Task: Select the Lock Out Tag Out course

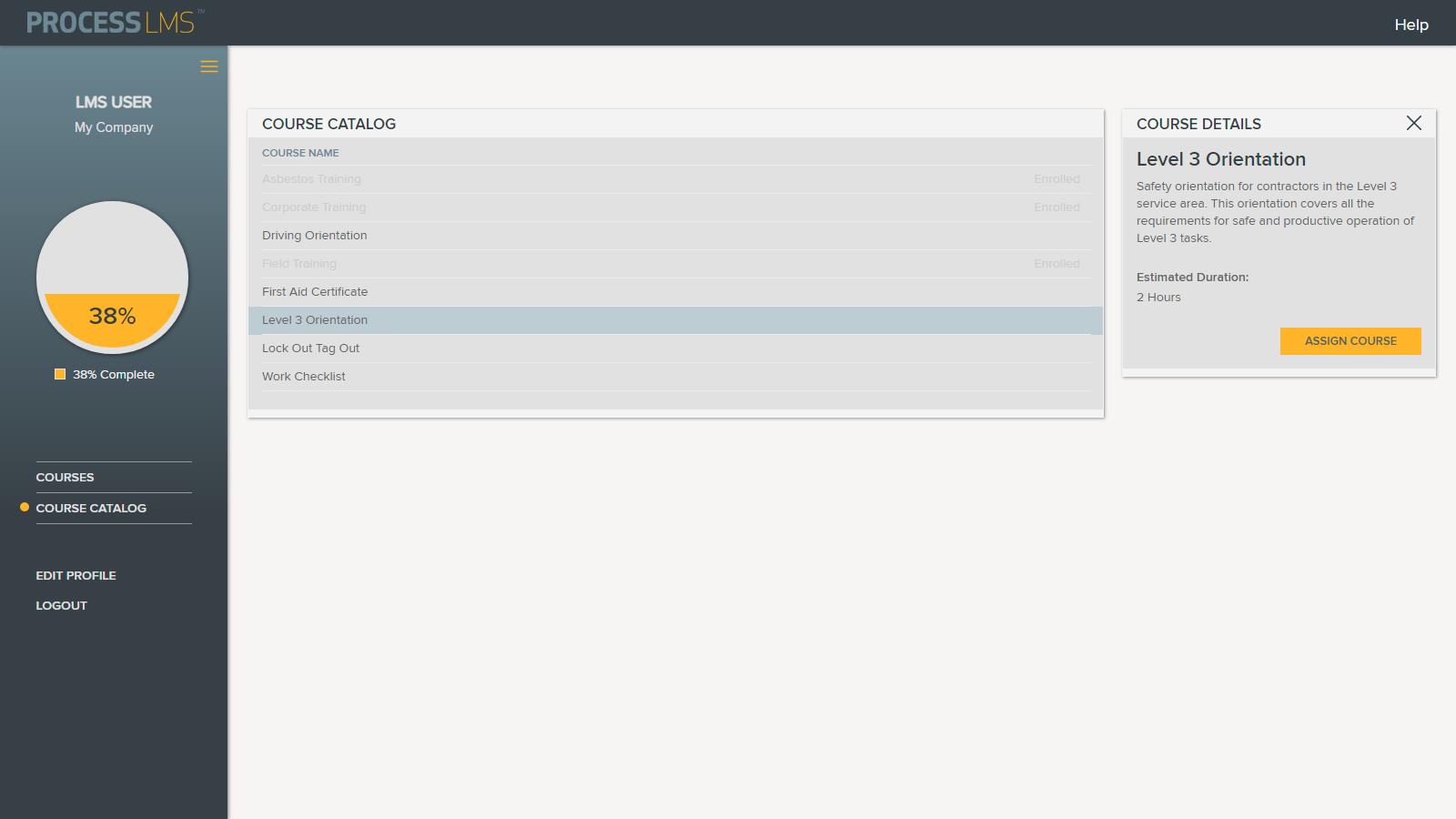Action: coord(311,349)
